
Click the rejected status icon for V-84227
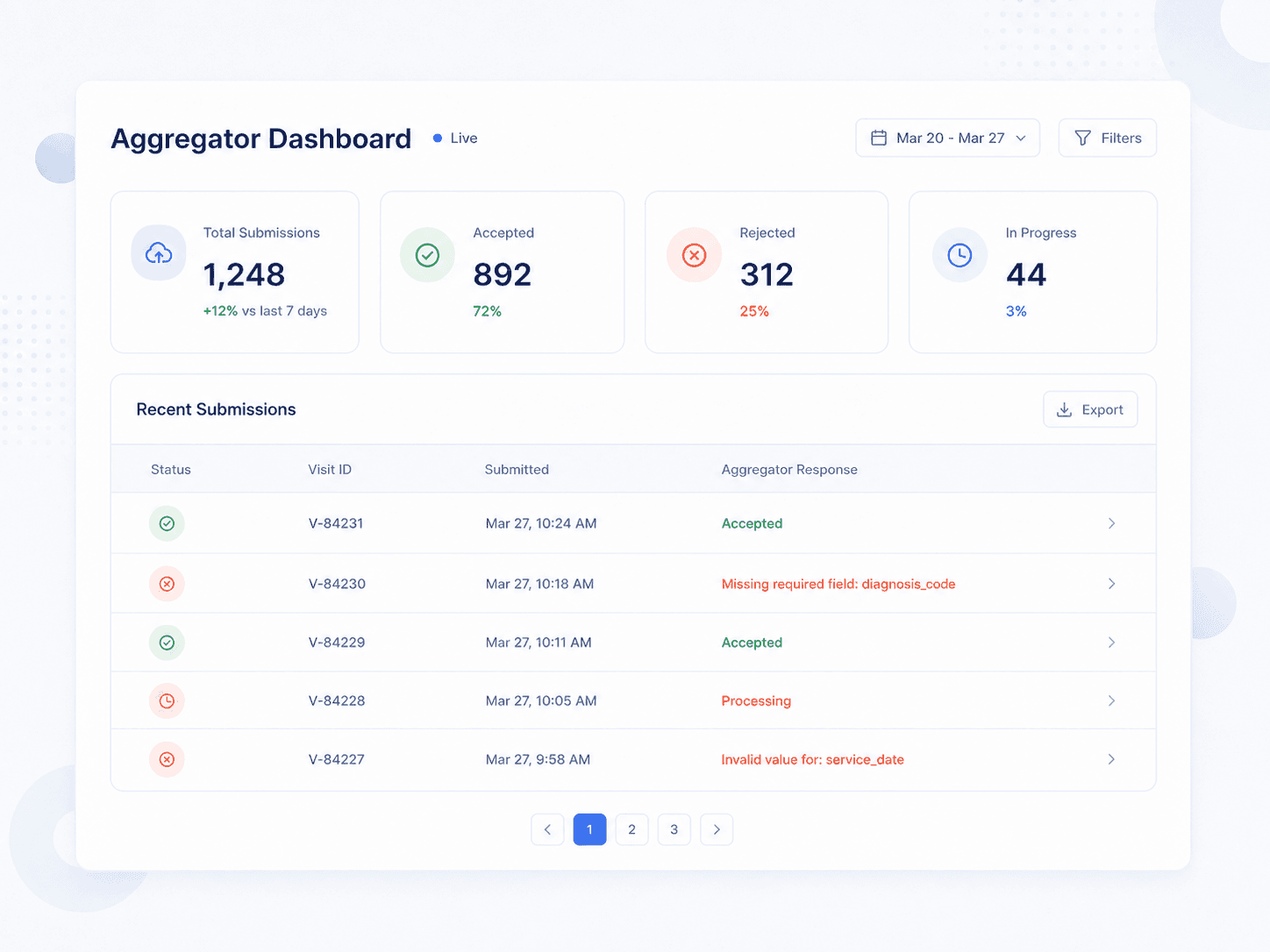167,759
